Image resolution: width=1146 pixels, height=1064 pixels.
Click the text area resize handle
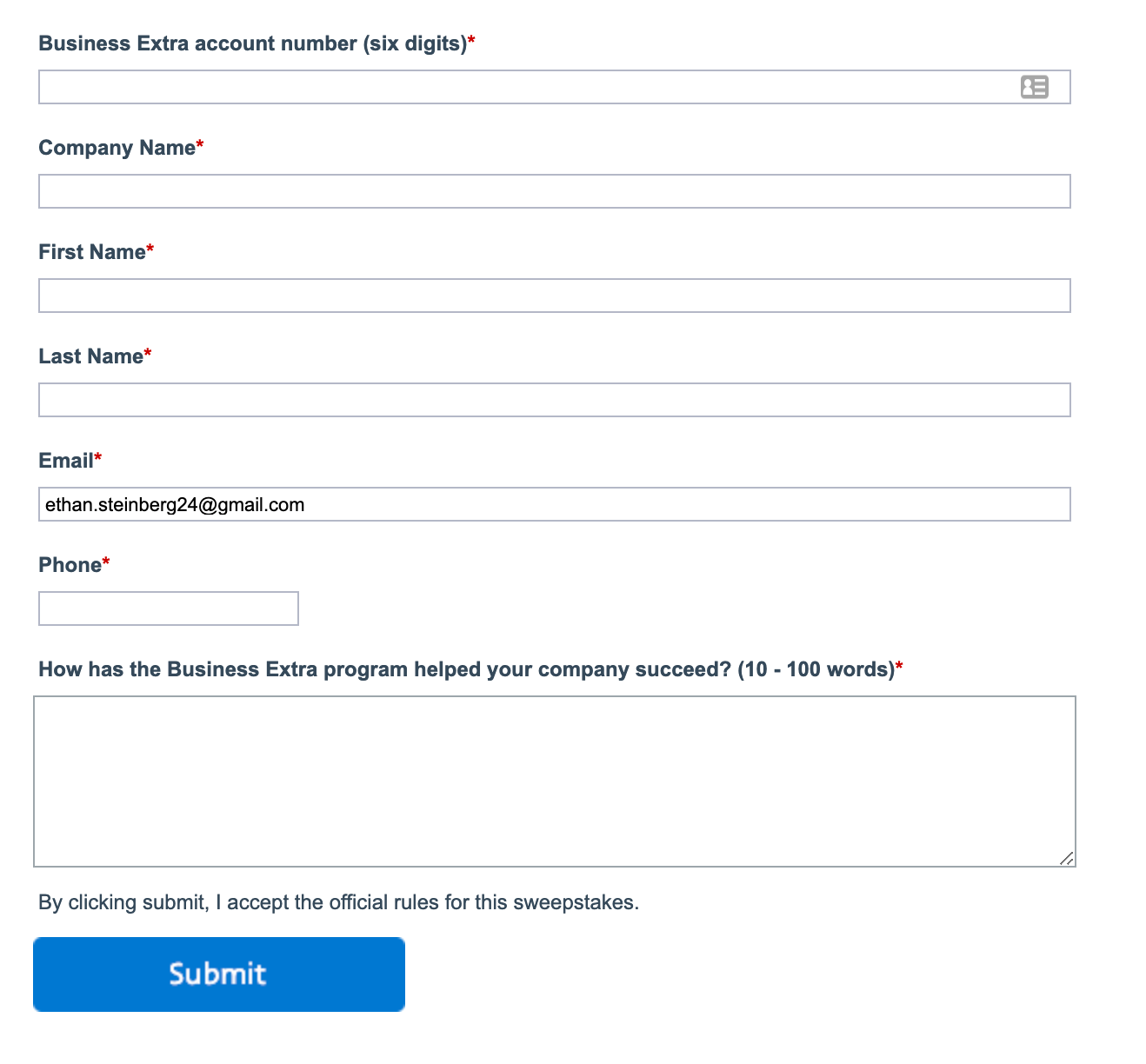[1067, 858]
